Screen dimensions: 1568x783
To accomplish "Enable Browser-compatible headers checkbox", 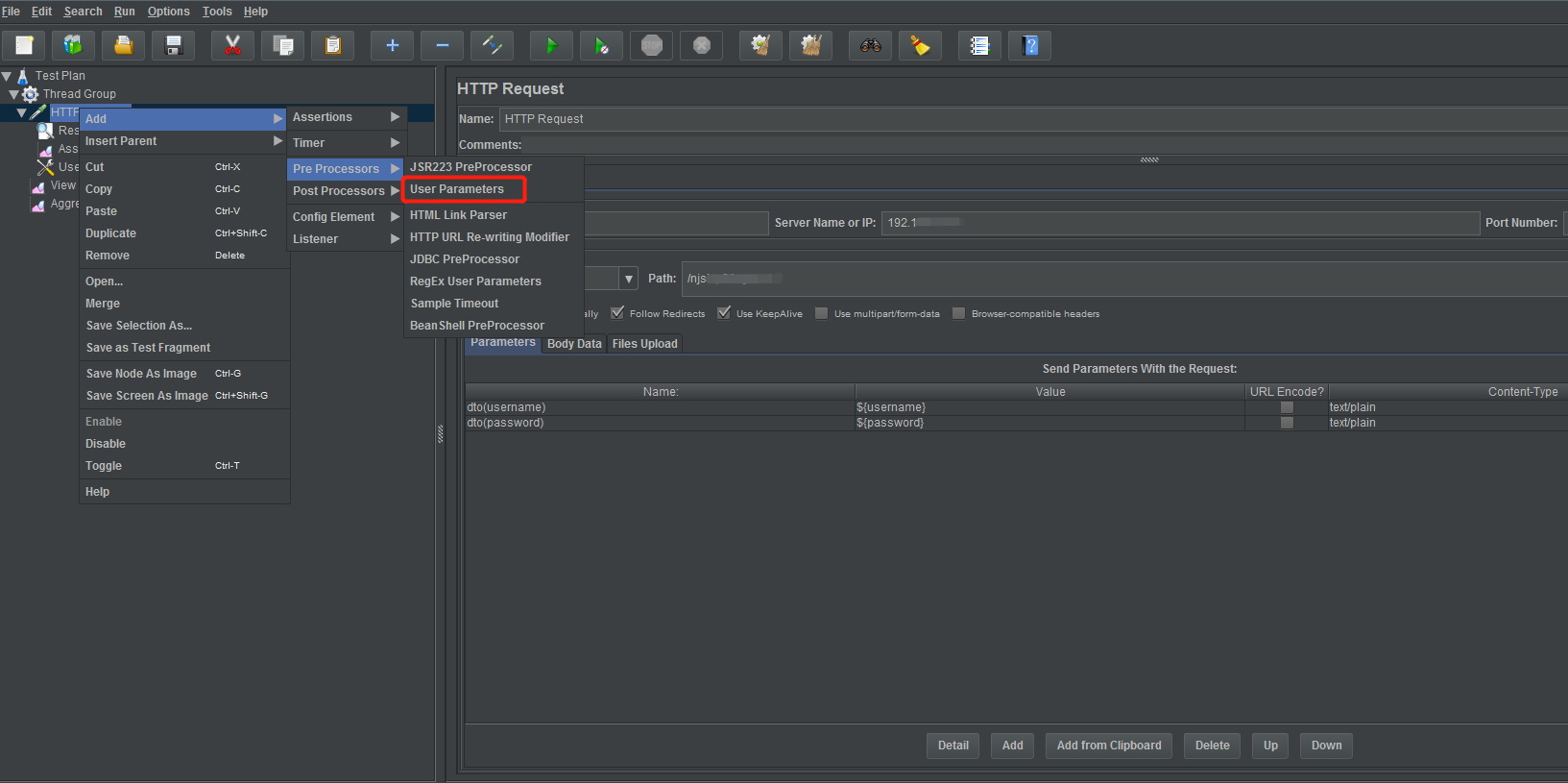I will click(x=958, y=313).
